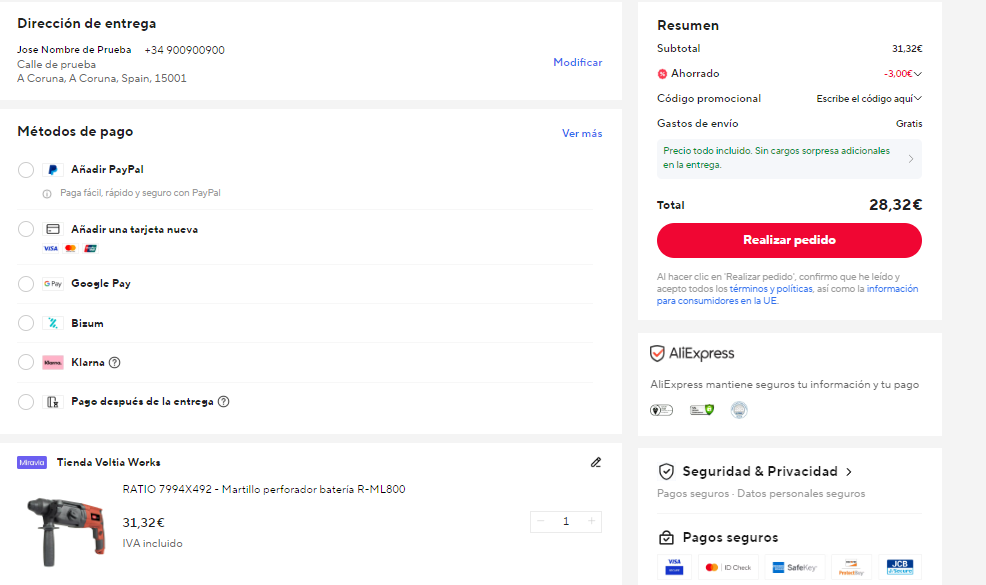Click the JCB J/Secure badge
The image size is (986, 585).
pos(900,567)
